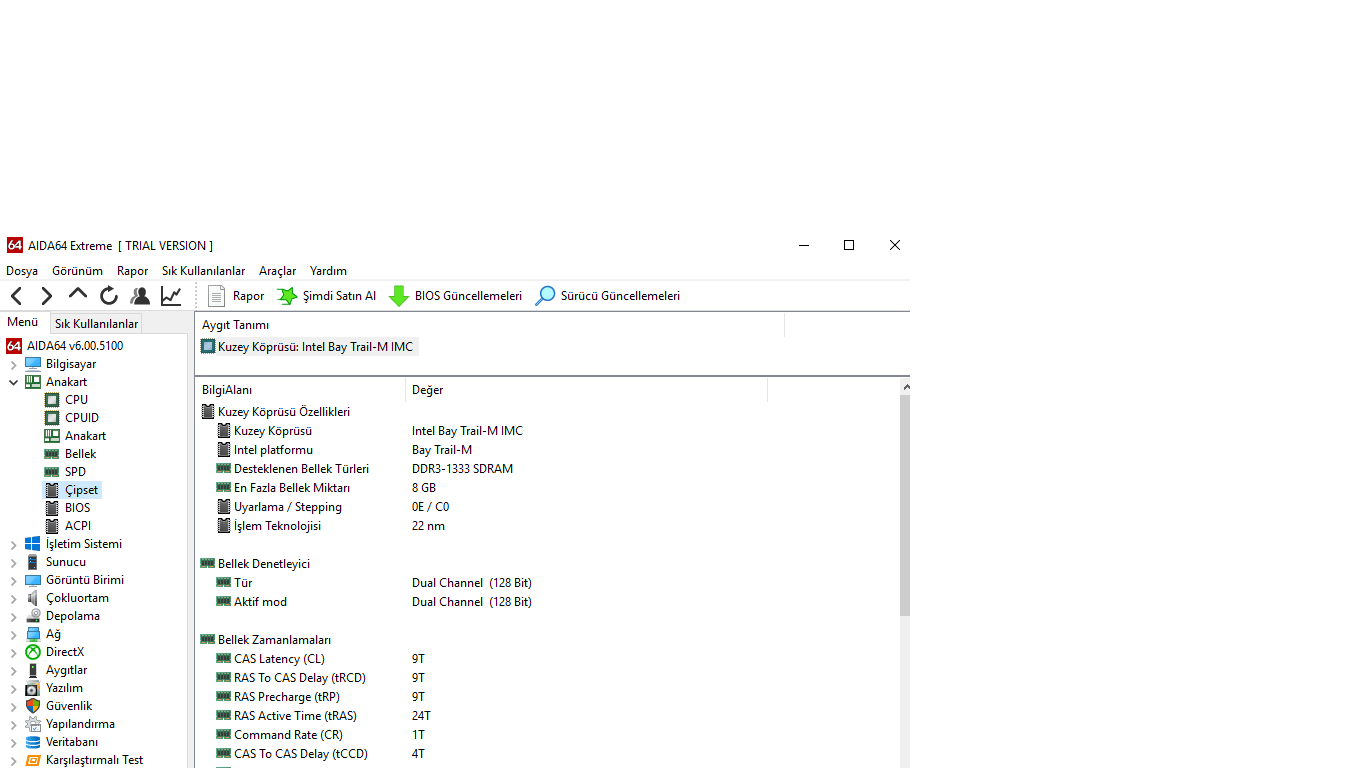The image size is (1366, 768).
Task: Open the Rapor menu in the menu bar
Action: tap(132, 271)
